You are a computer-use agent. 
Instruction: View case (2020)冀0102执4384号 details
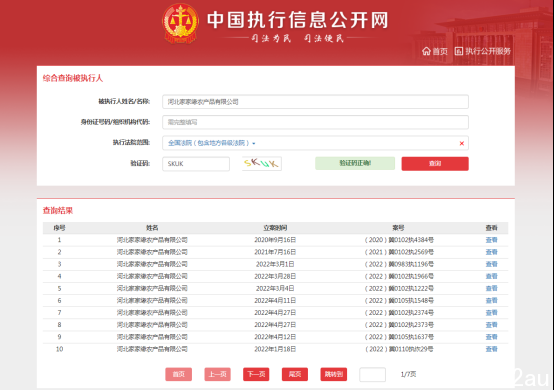[491, 240]
